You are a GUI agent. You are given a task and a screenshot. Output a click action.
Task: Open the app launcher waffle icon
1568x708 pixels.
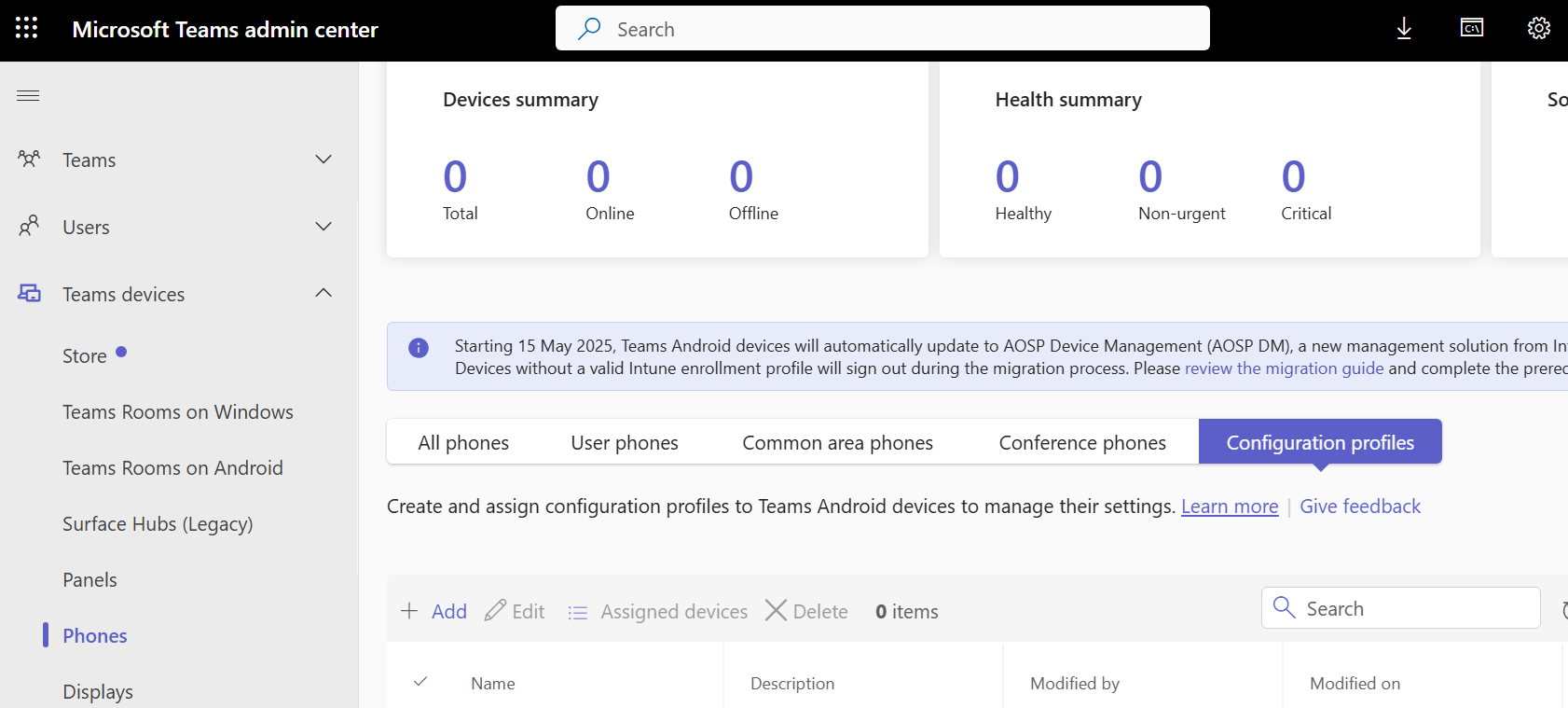[27, 28]
